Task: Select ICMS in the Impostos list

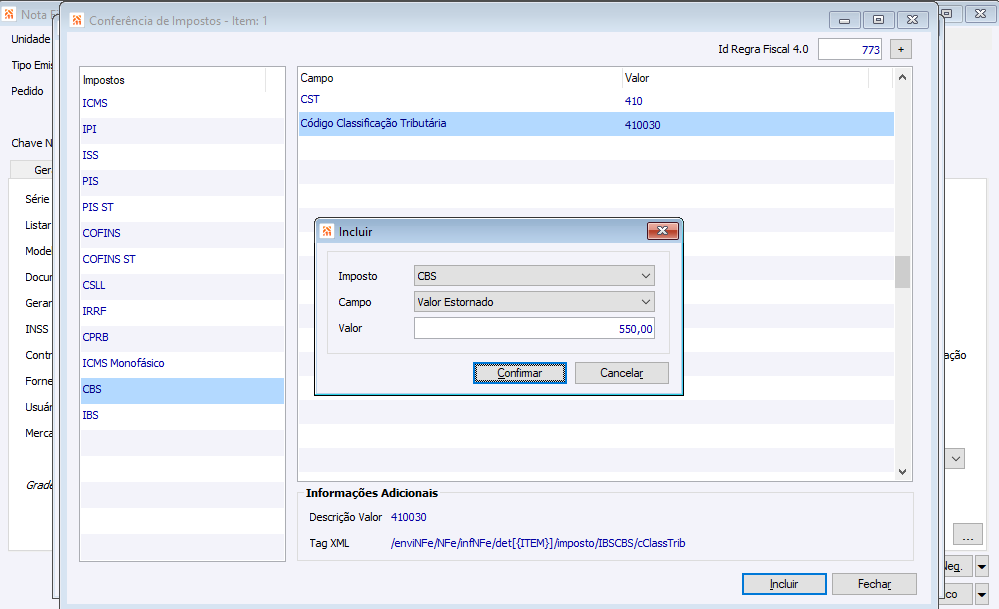Action: point(182,103)
